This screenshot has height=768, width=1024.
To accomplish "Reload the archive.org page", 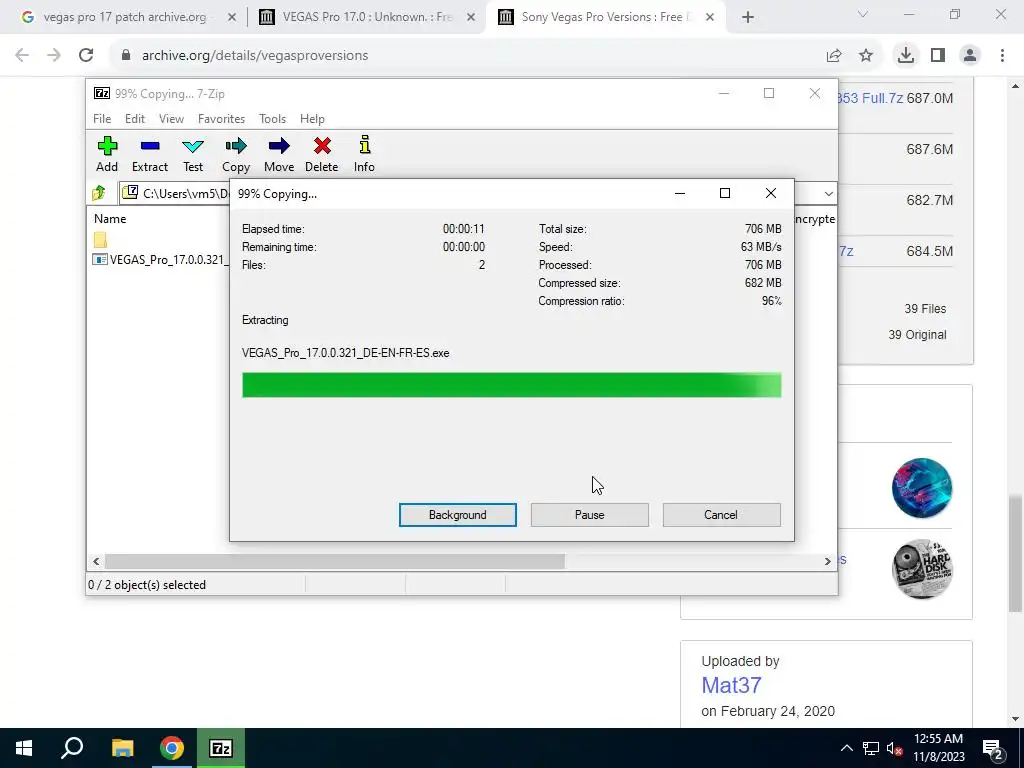I will click(x=86, y=56).
